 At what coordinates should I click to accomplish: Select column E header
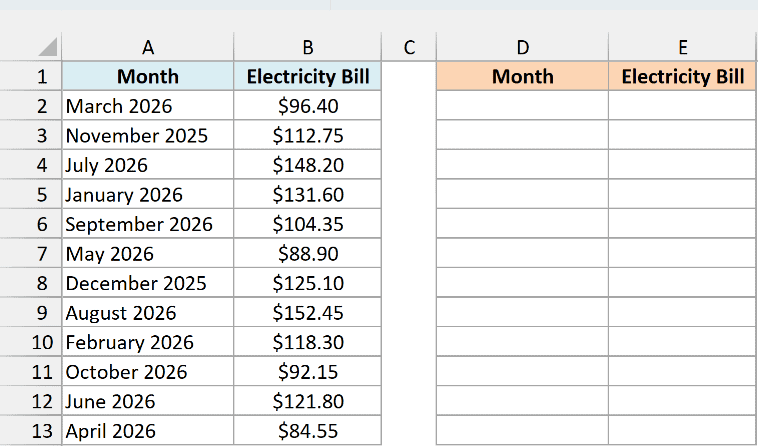coord(683,47)
